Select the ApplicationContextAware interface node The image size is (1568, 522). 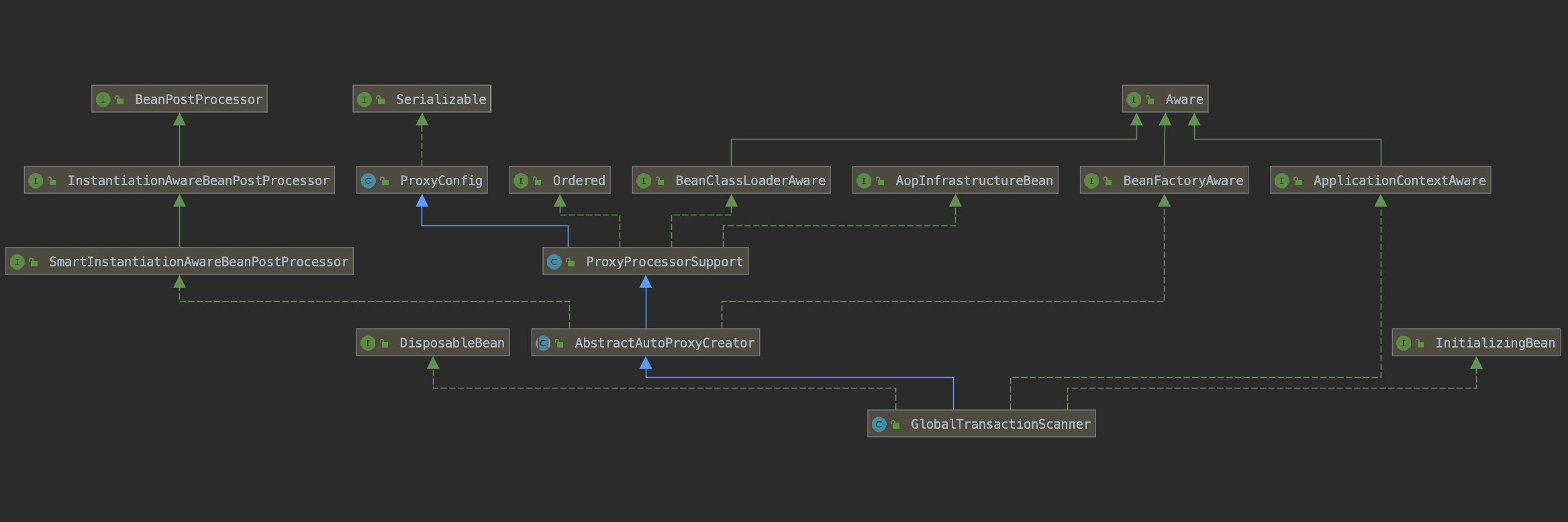tap(1380, 180)
